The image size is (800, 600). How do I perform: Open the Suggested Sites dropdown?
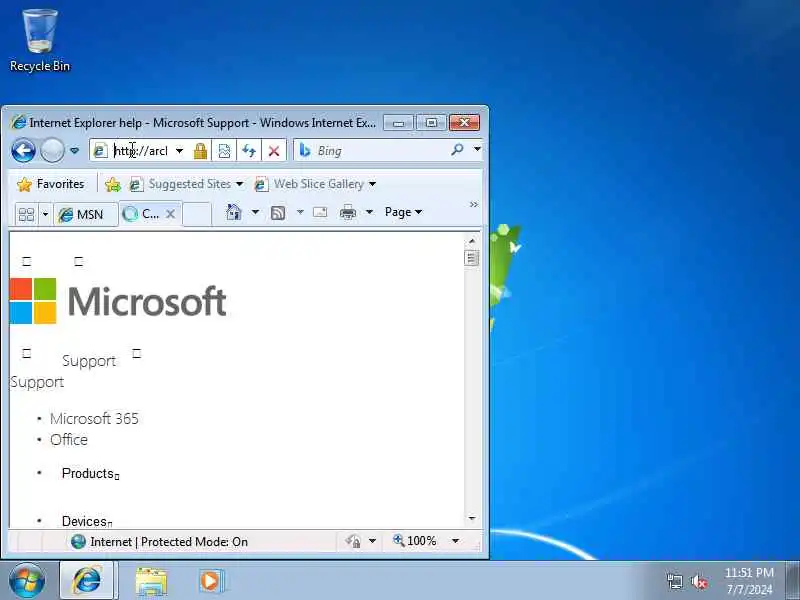tap(186, 184)
